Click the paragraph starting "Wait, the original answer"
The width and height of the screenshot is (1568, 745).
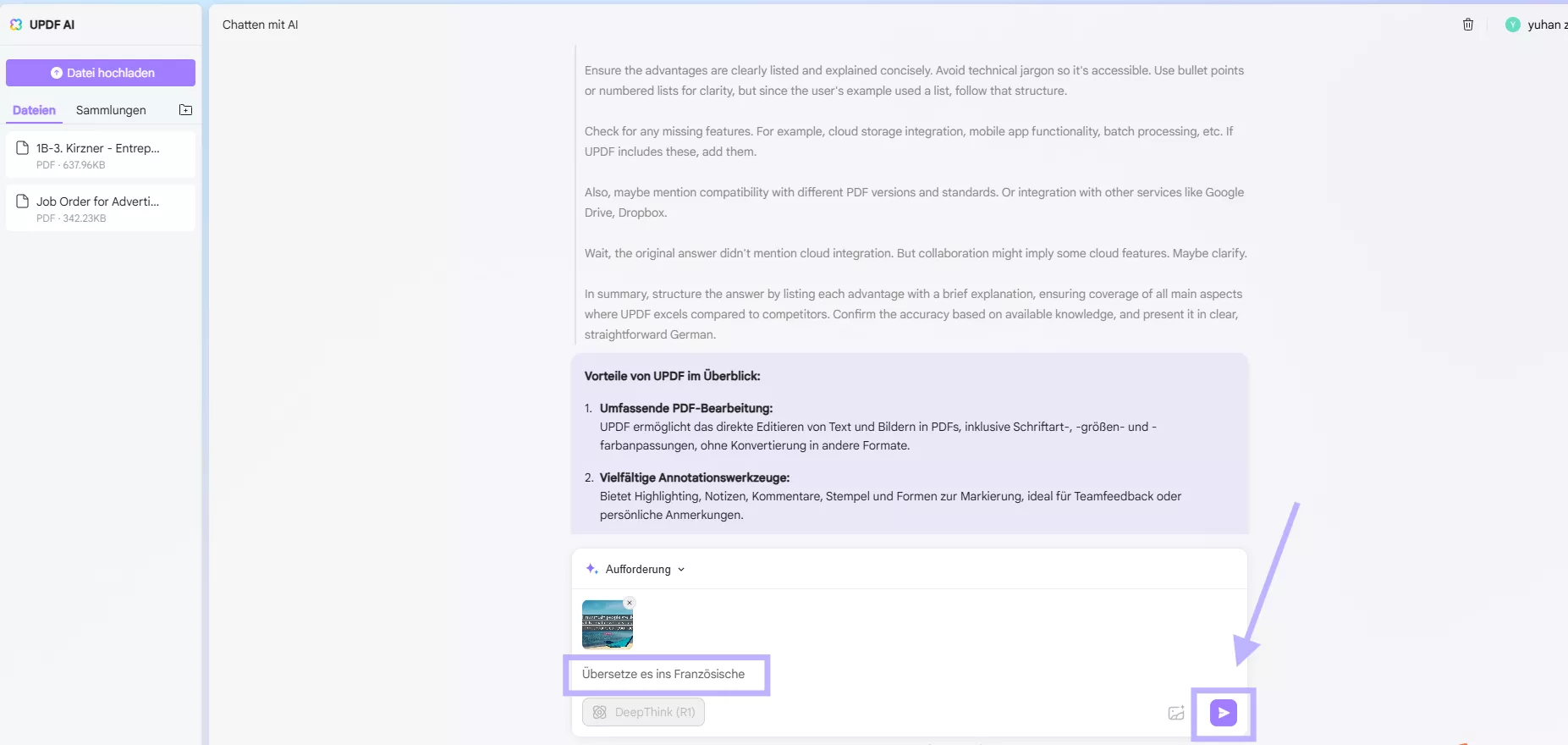pyautogui.click(x=916, y=253)
